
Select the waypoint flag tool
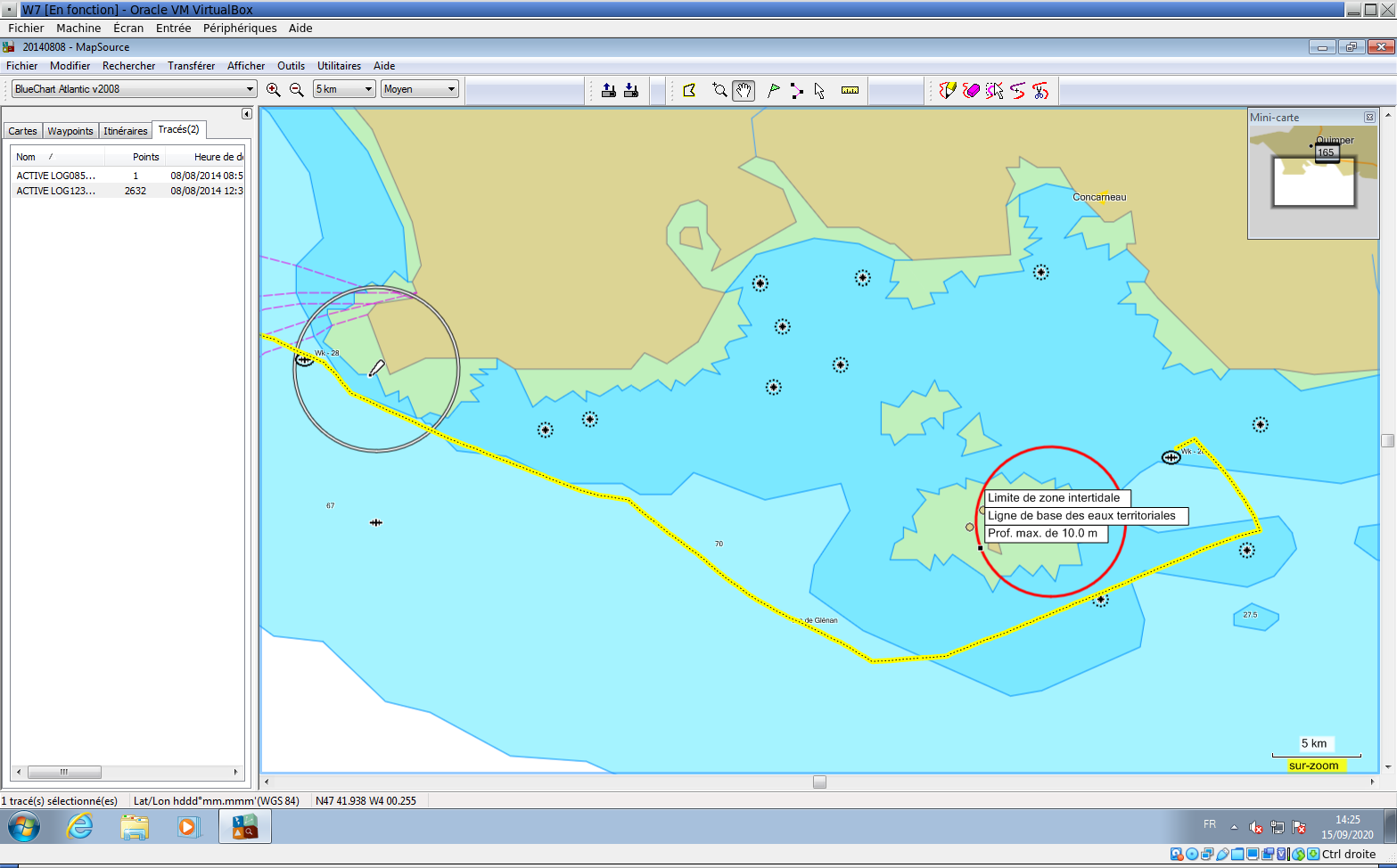[x=773, y=90]
